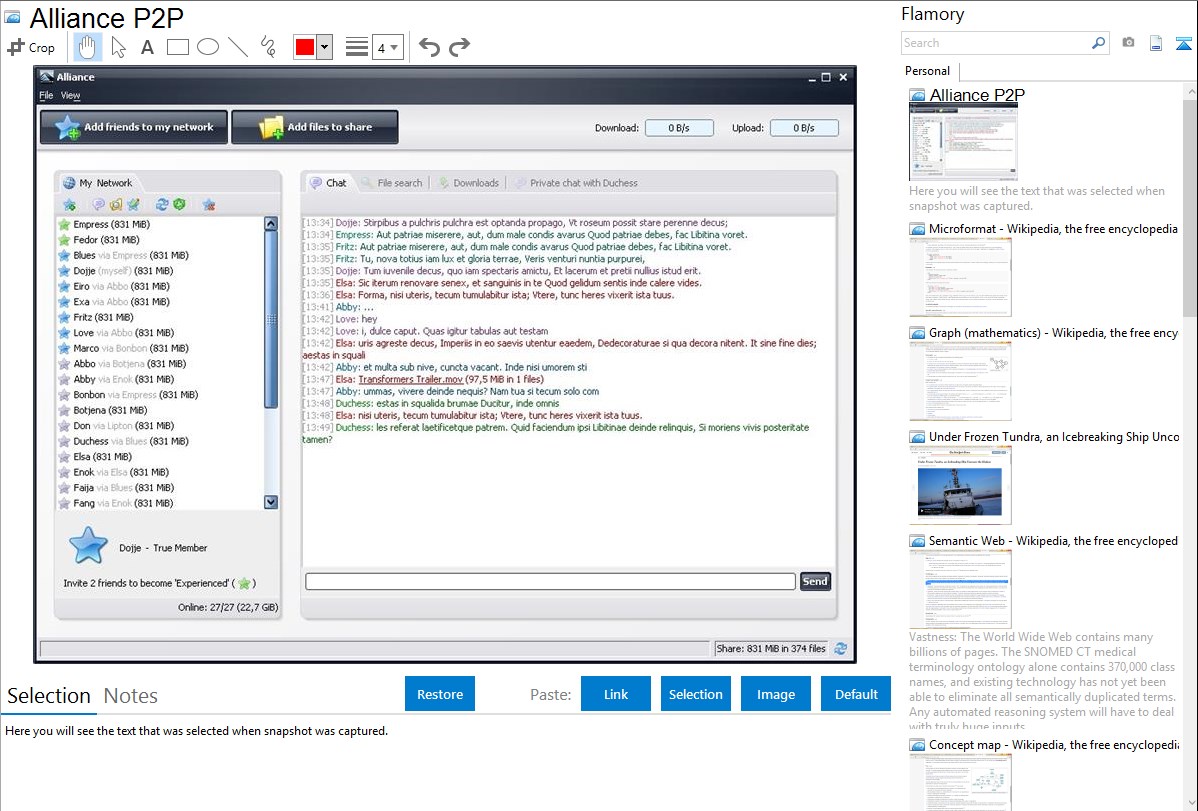Click the remove friend star icon
This screenshot has height=811, width=1198.
coord(209,205)
